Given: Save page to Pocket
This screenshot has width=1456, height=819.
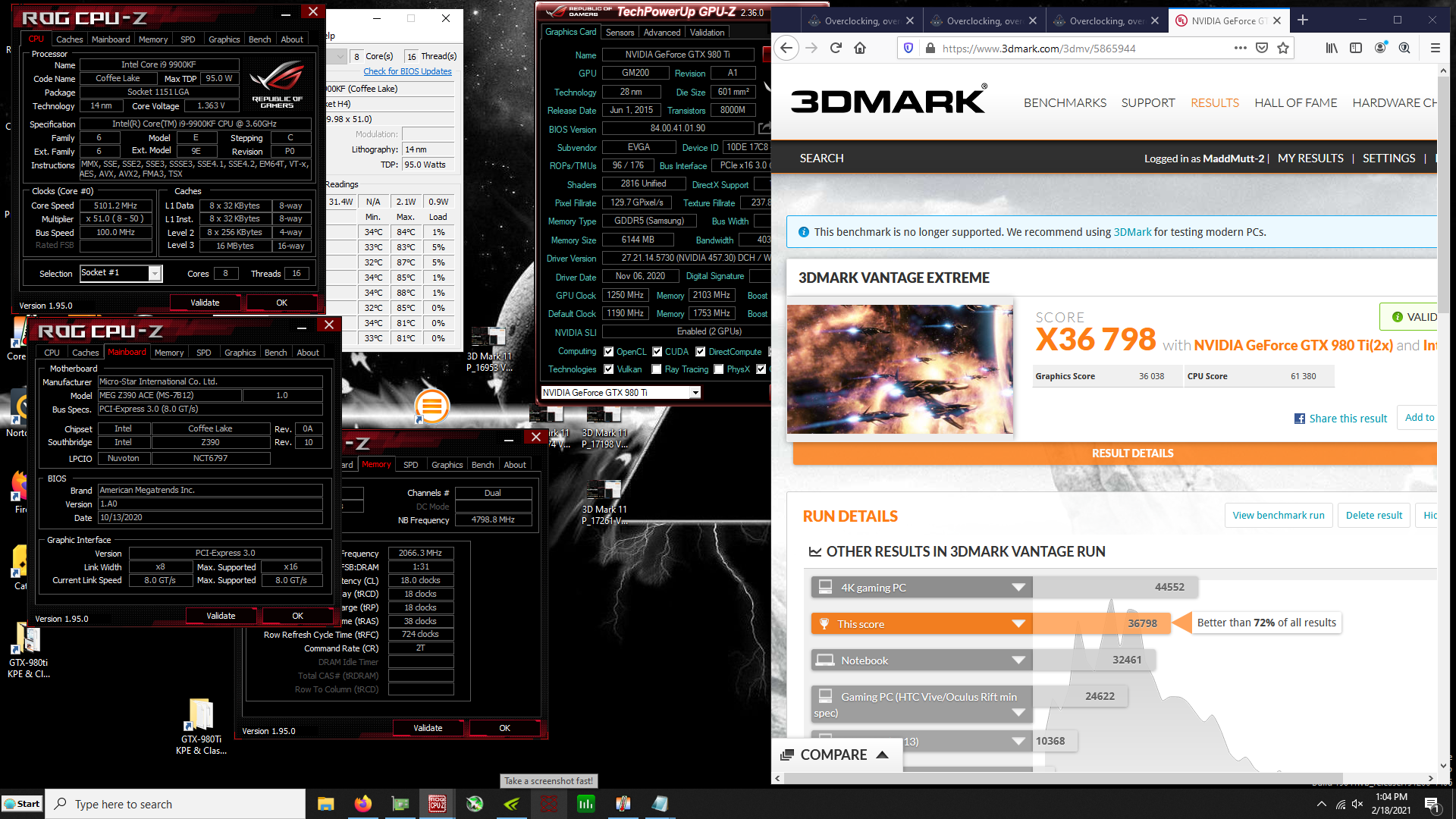Looking at the screenshot, I should tap(1262, 48).
